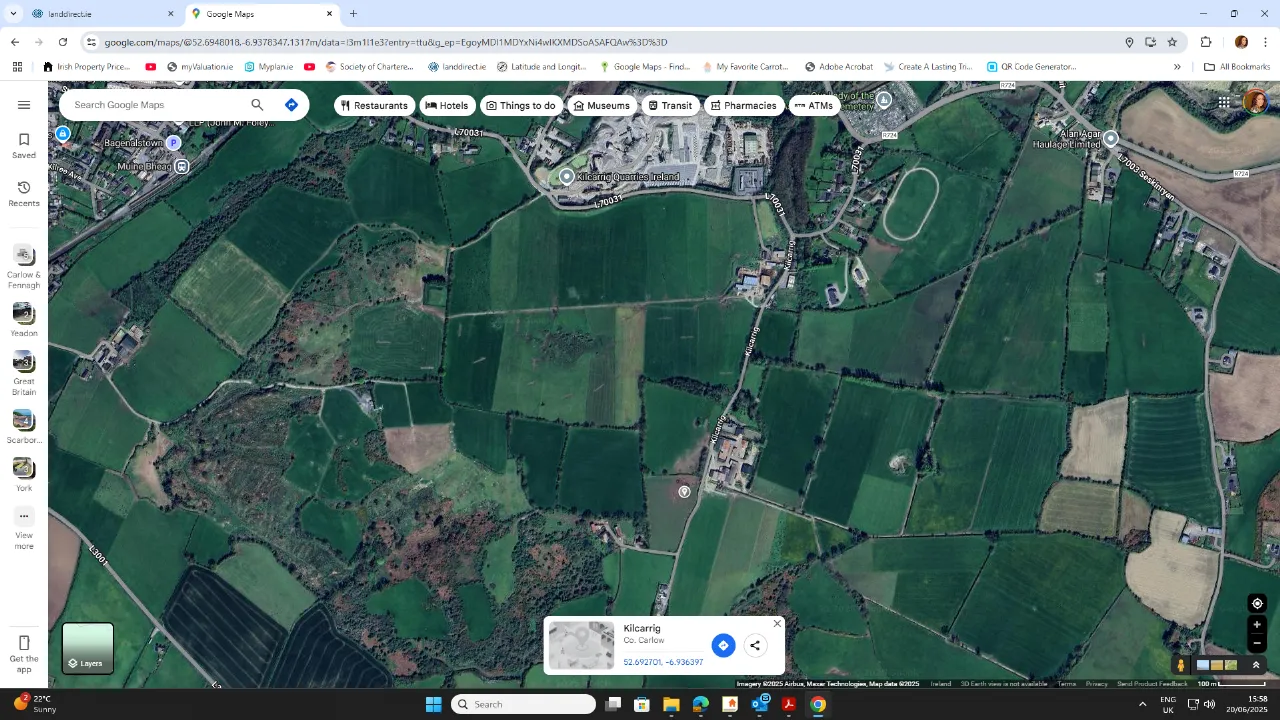Open the Layers panel icon
Screen dimensions: 1280x720
(x=87, y=647)
